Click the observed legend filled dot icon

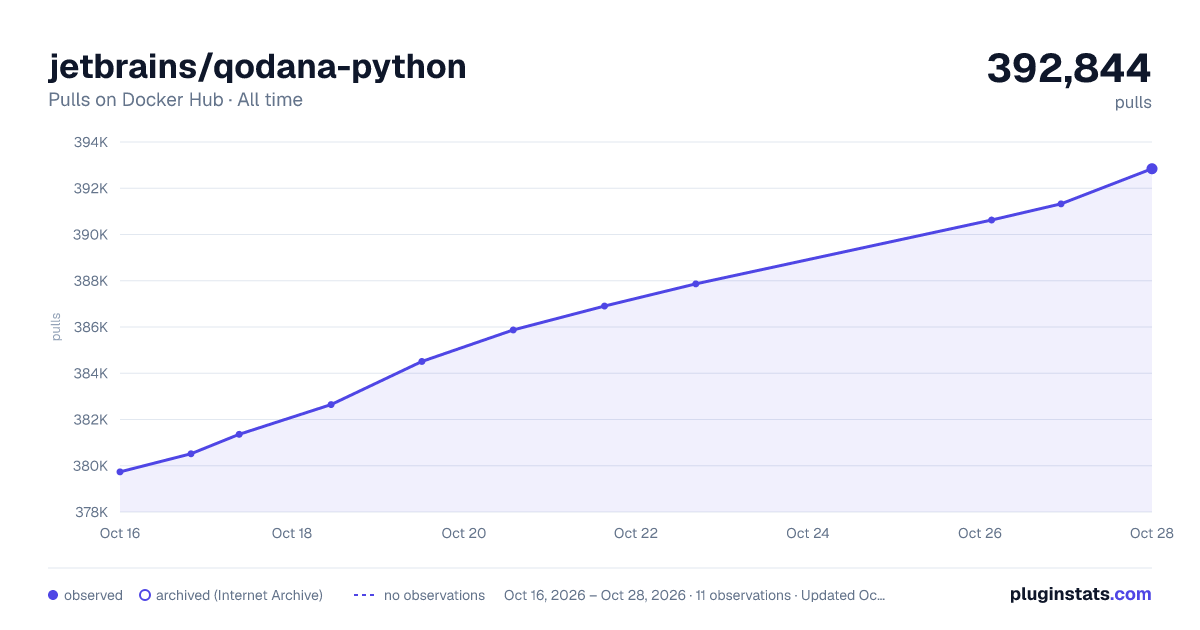pos(53,595)
